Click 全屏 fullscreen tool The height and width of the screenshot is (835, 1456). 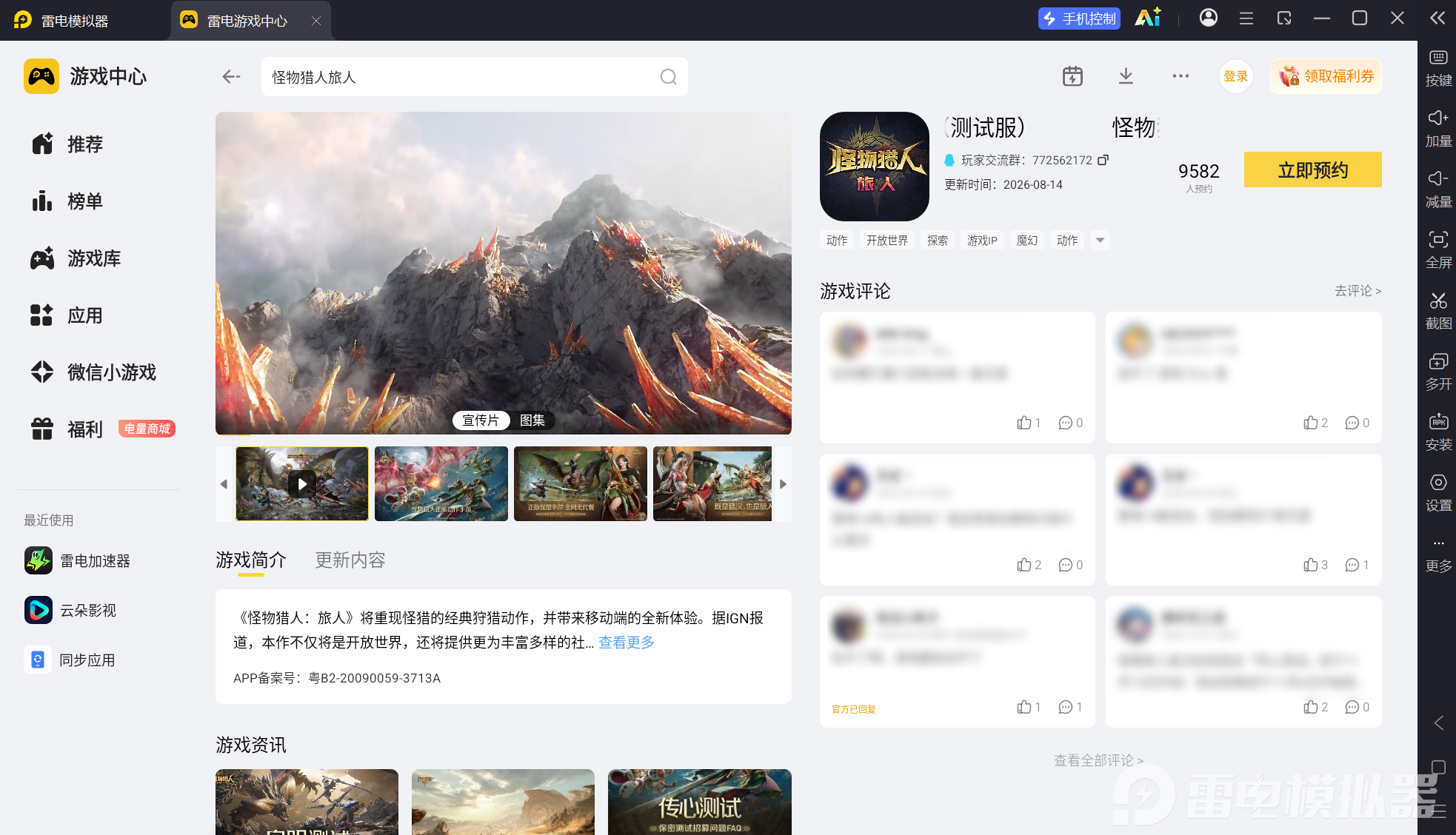pyautogui.click(x=1438, y=251)
